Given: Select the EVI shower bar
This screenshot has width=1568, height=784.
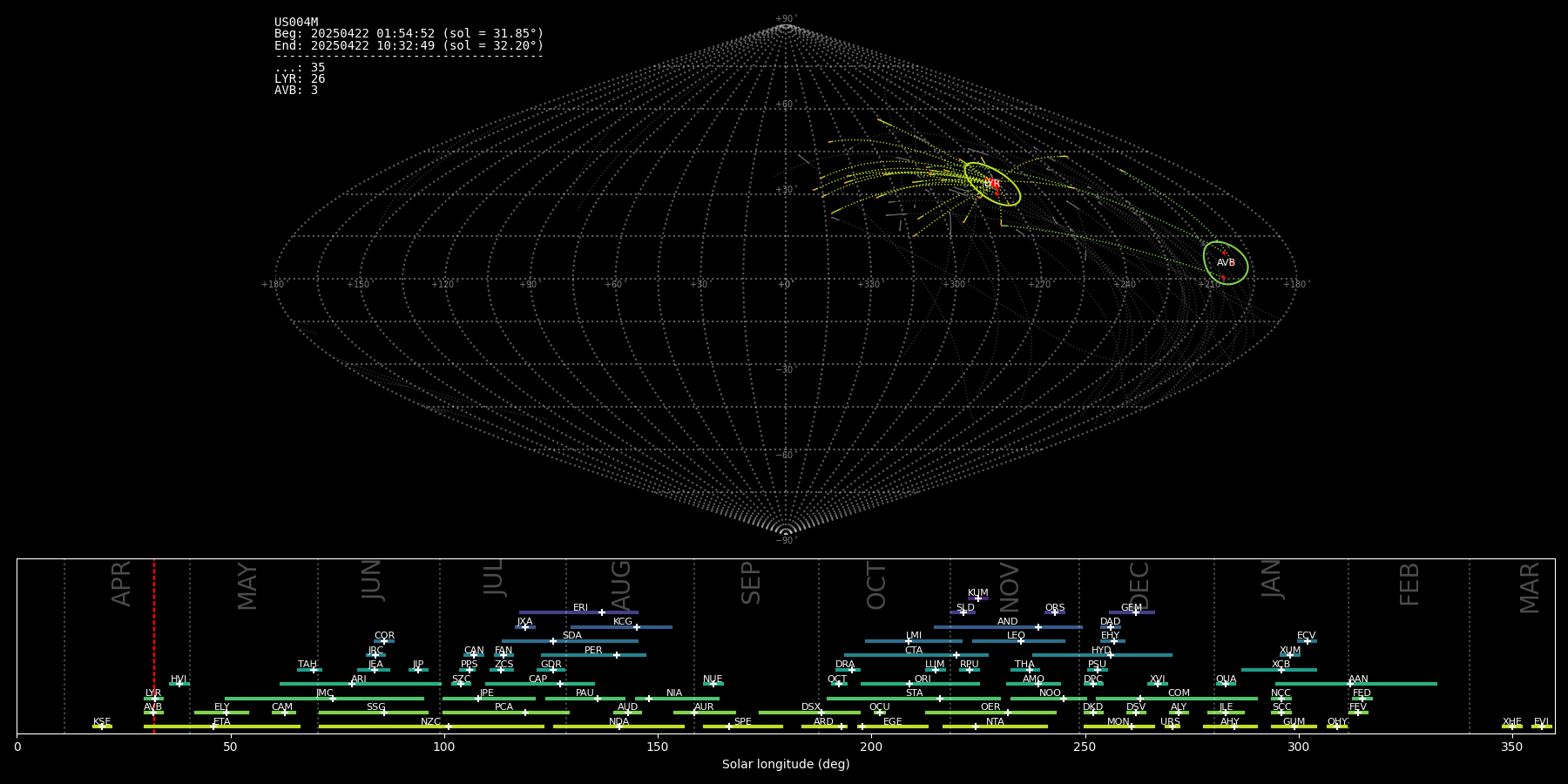Looking at the screenshot, I should coord(1542,727).
